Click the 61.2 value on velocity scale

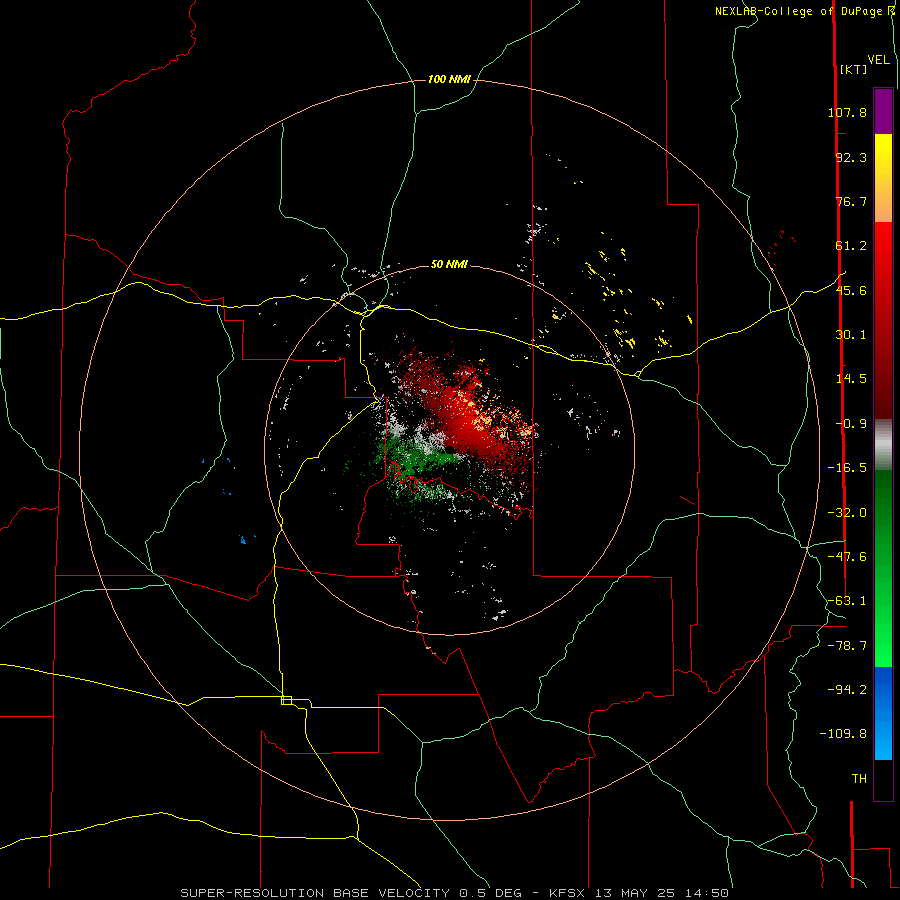tap(851, 246)
